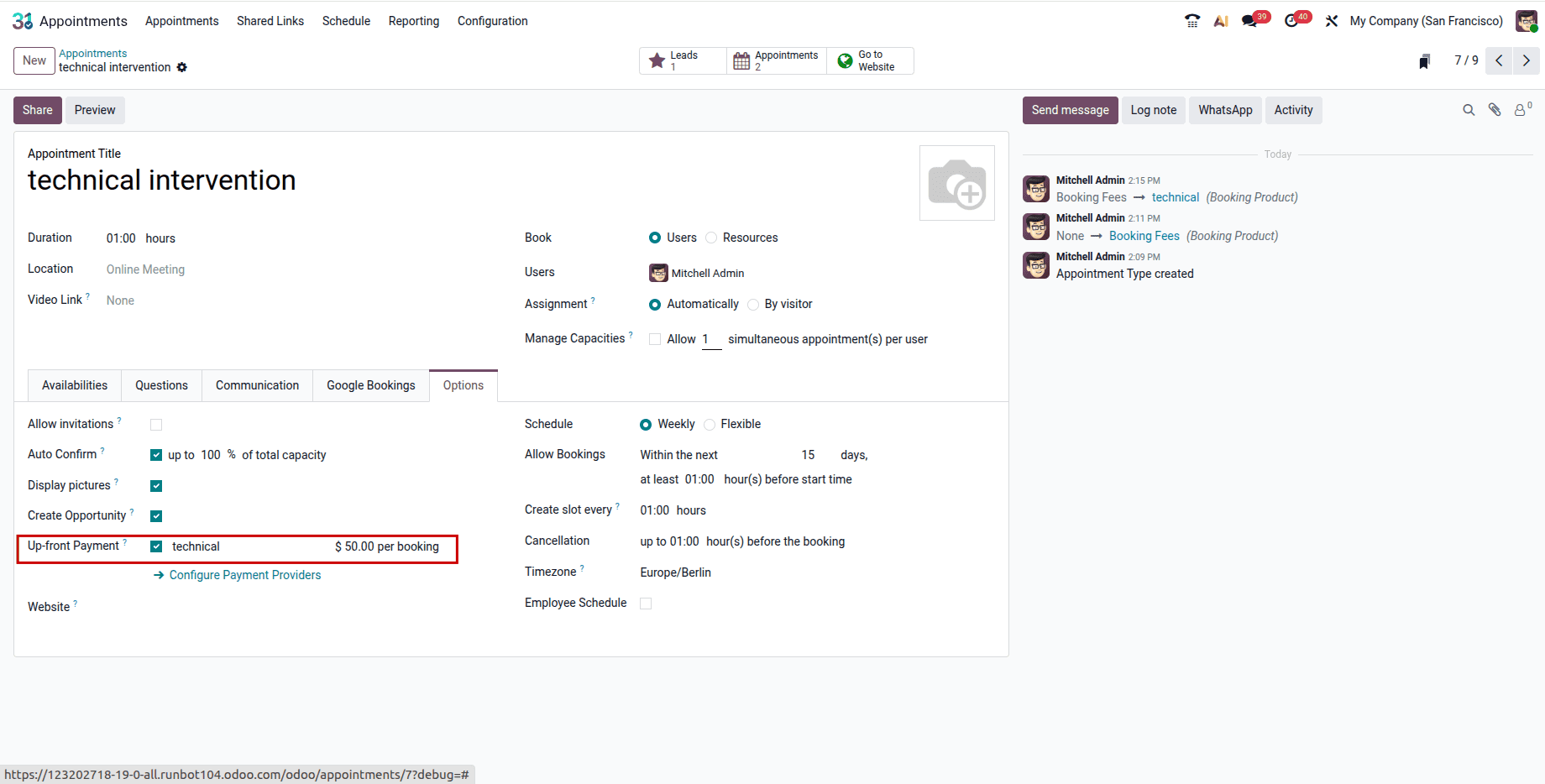Open the user avatar menu

click(x=1527, y=21)
